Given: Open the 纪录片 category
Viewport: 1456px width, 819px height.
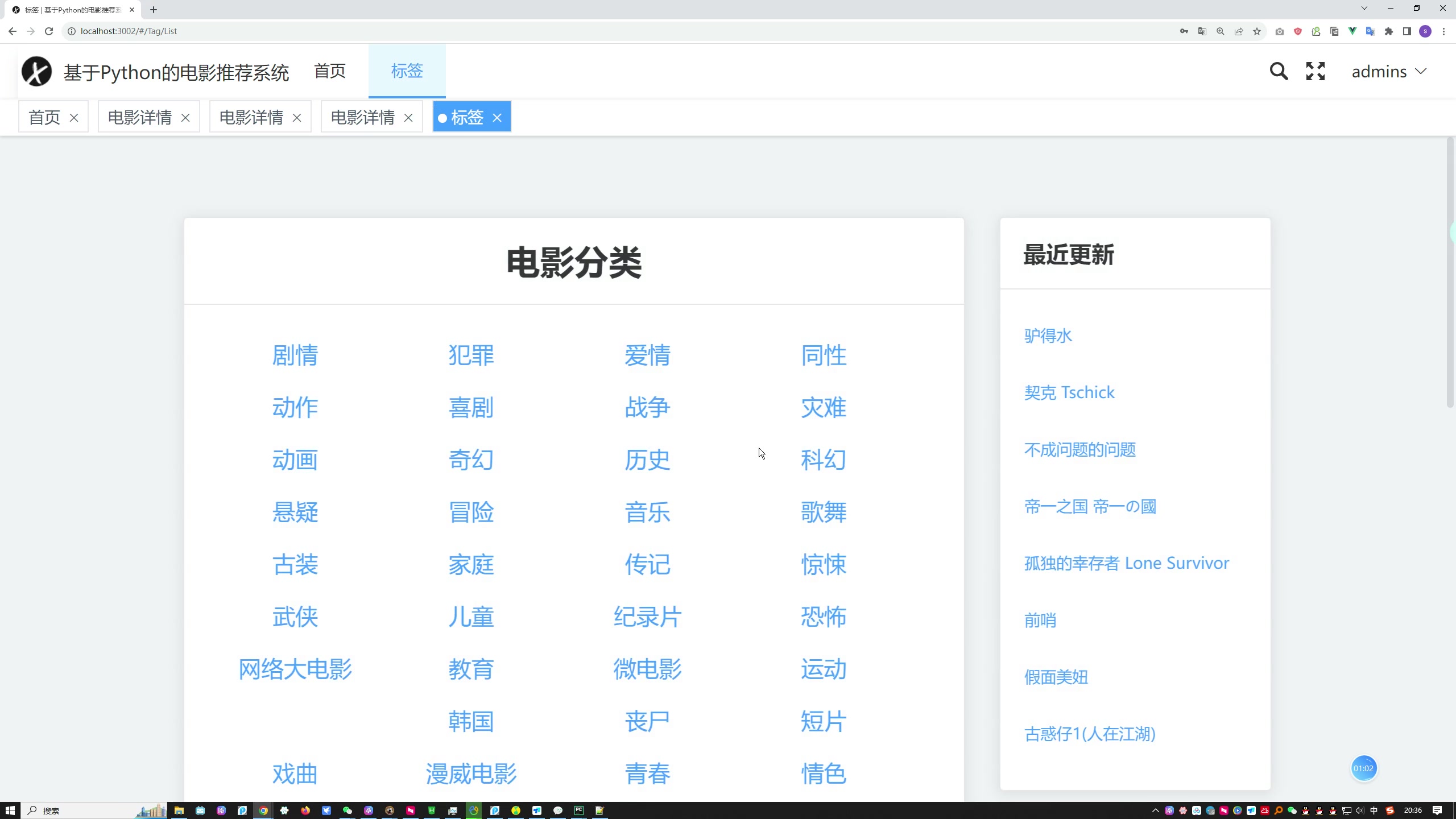Looking at the screenshot, I should (x=647, y=617).
